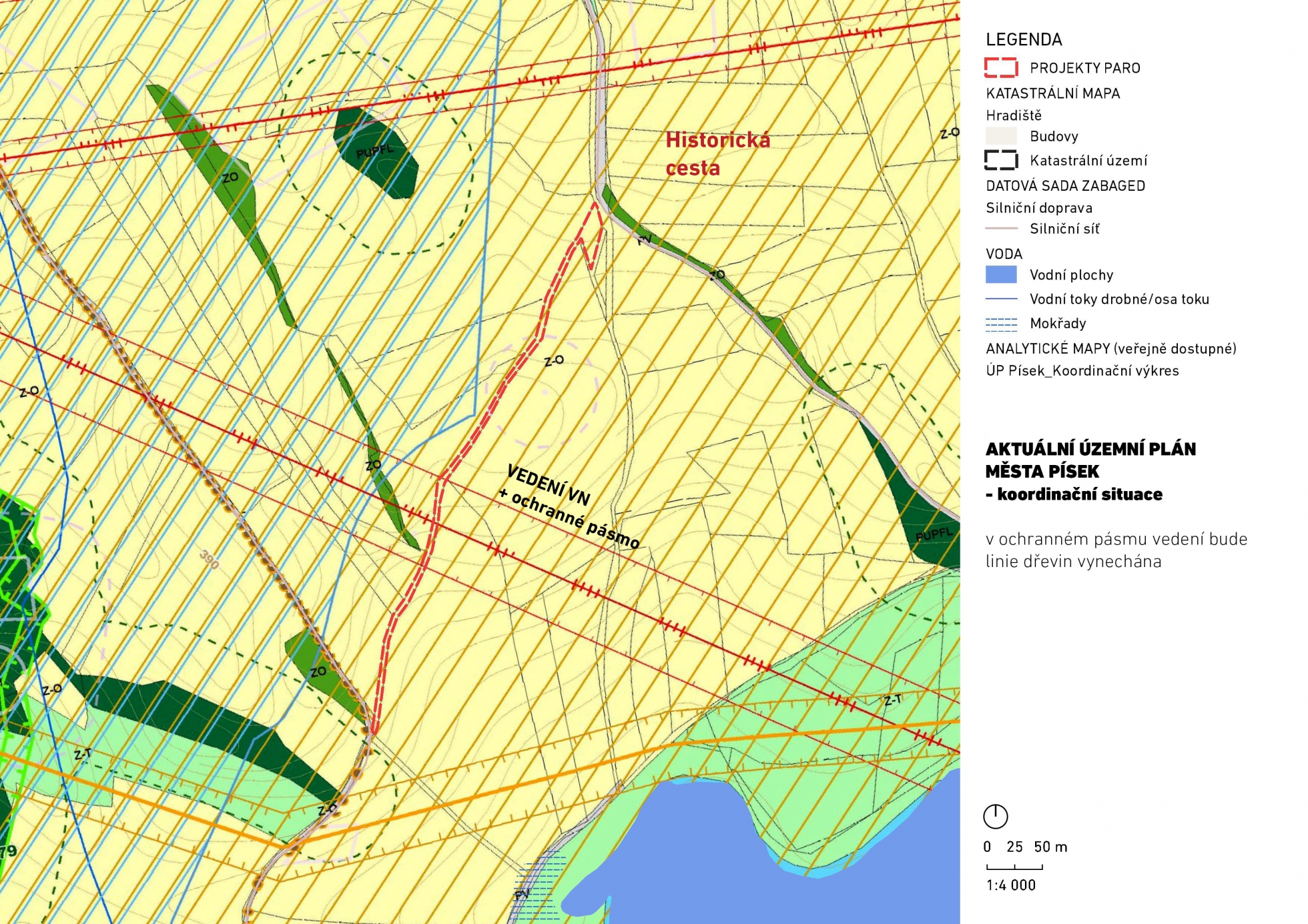Click the DATOVÁ SADA ZABAGED group label
The image size is (1308, 924).
tap(1065, 185)
